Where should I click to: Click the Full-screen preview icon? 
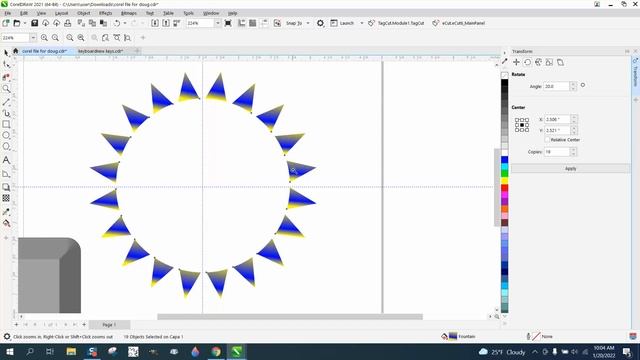coord(228,23)
